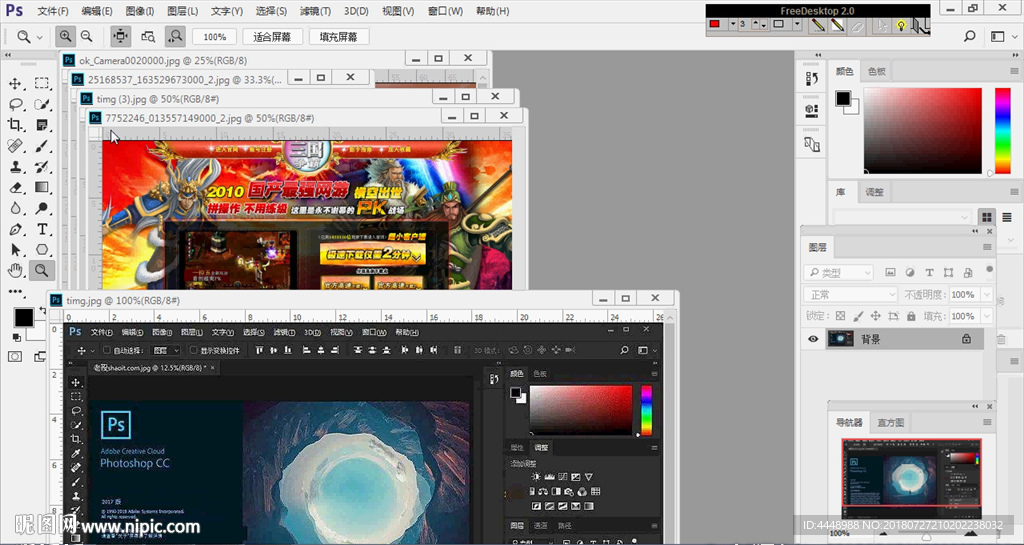Click the 背景 layer thumbnail
This screenshot has width=1024, height=545.
pos(840,339)
